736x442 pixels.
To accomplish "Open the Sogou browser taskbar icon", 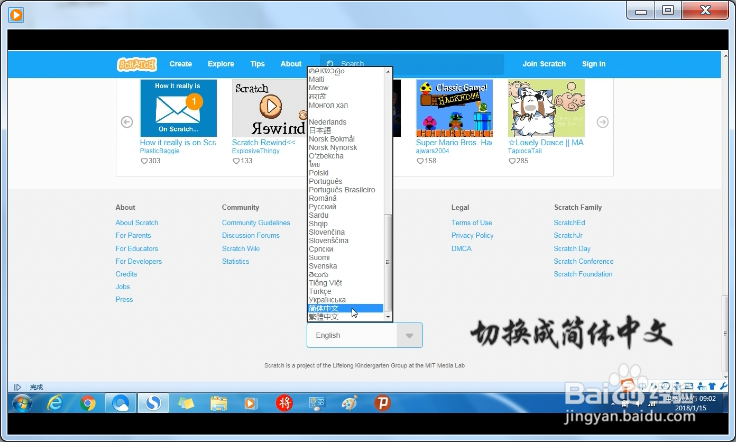I will pos(153,403).
